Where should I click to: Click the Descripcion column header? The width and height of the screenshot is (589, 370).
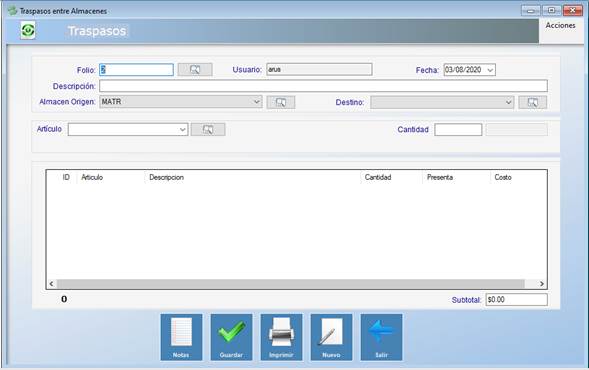coord(166,177)
